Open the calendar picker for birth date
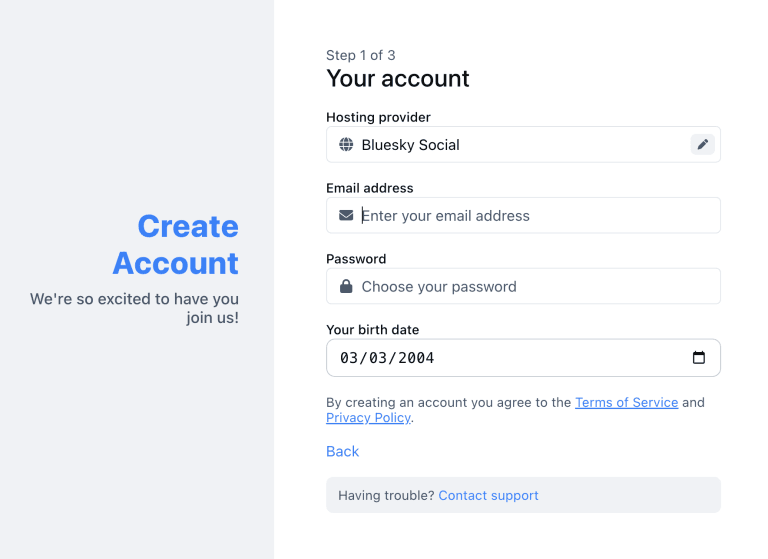Viewport: 768px width, 559px height. click(x=699, y=358)
